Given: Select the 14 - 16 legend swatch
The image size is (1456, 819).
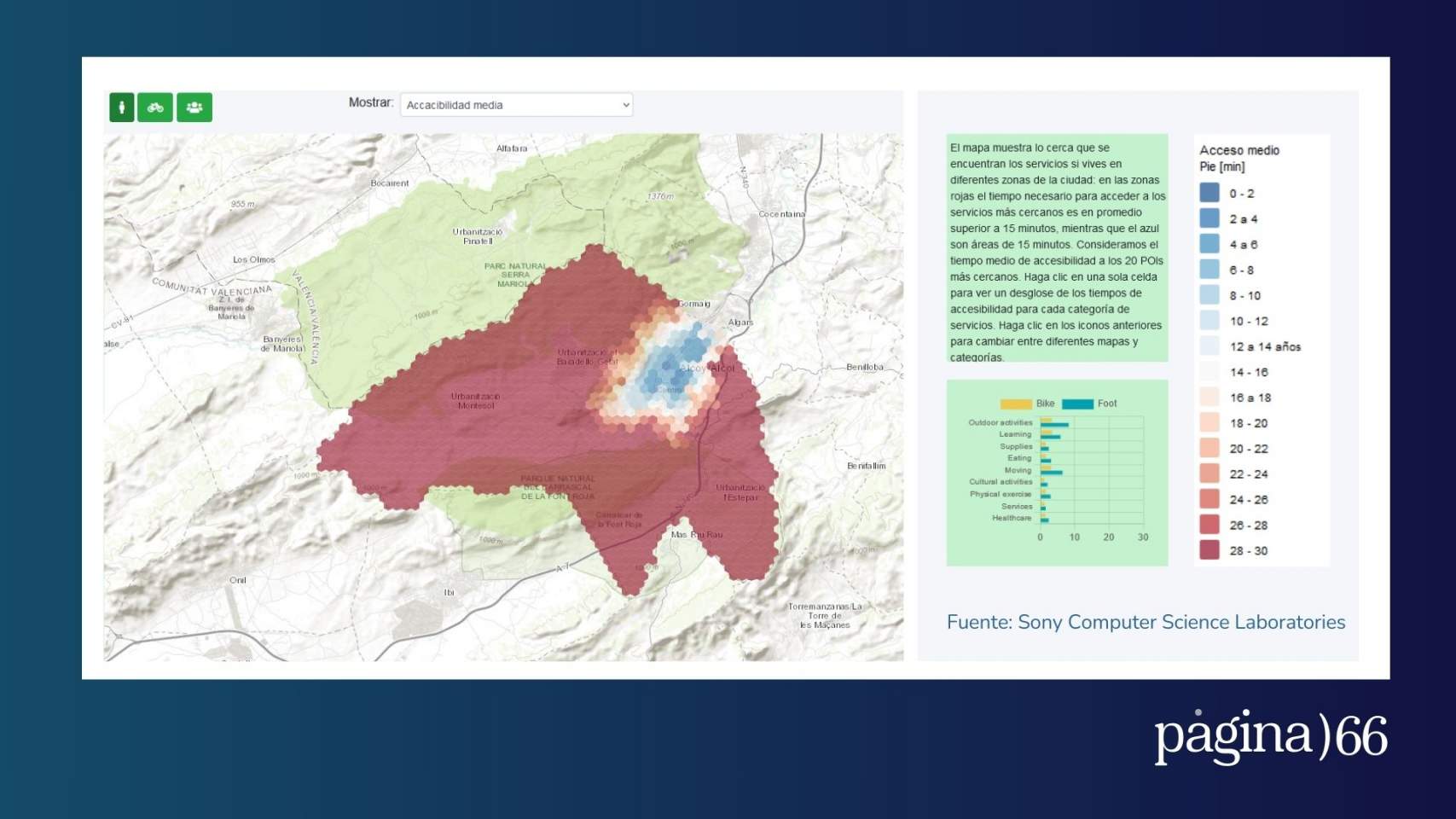Looking at the screenshot, I should point(1209,372).
